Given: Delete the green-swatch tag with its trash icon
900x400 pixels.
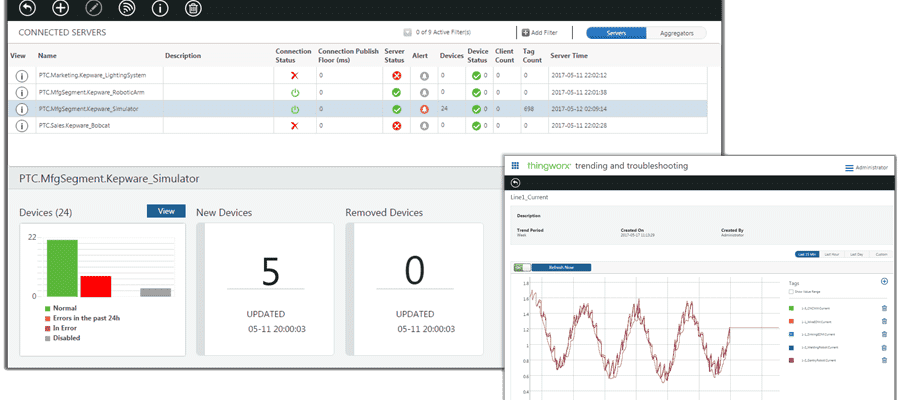Looking at the screenshot, I should [884, 308].
